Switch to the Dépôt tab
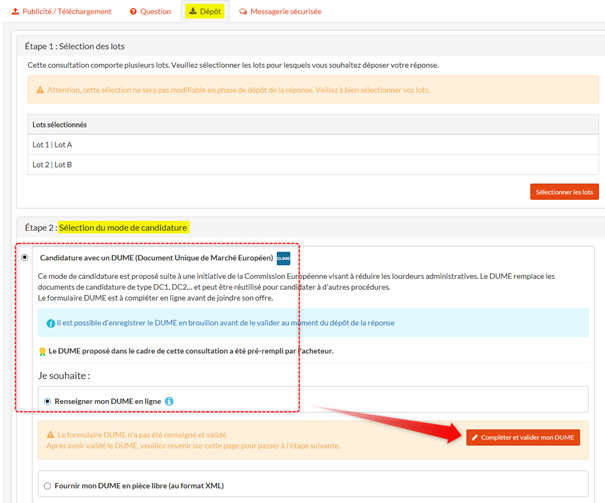 [x=204, y=12]
